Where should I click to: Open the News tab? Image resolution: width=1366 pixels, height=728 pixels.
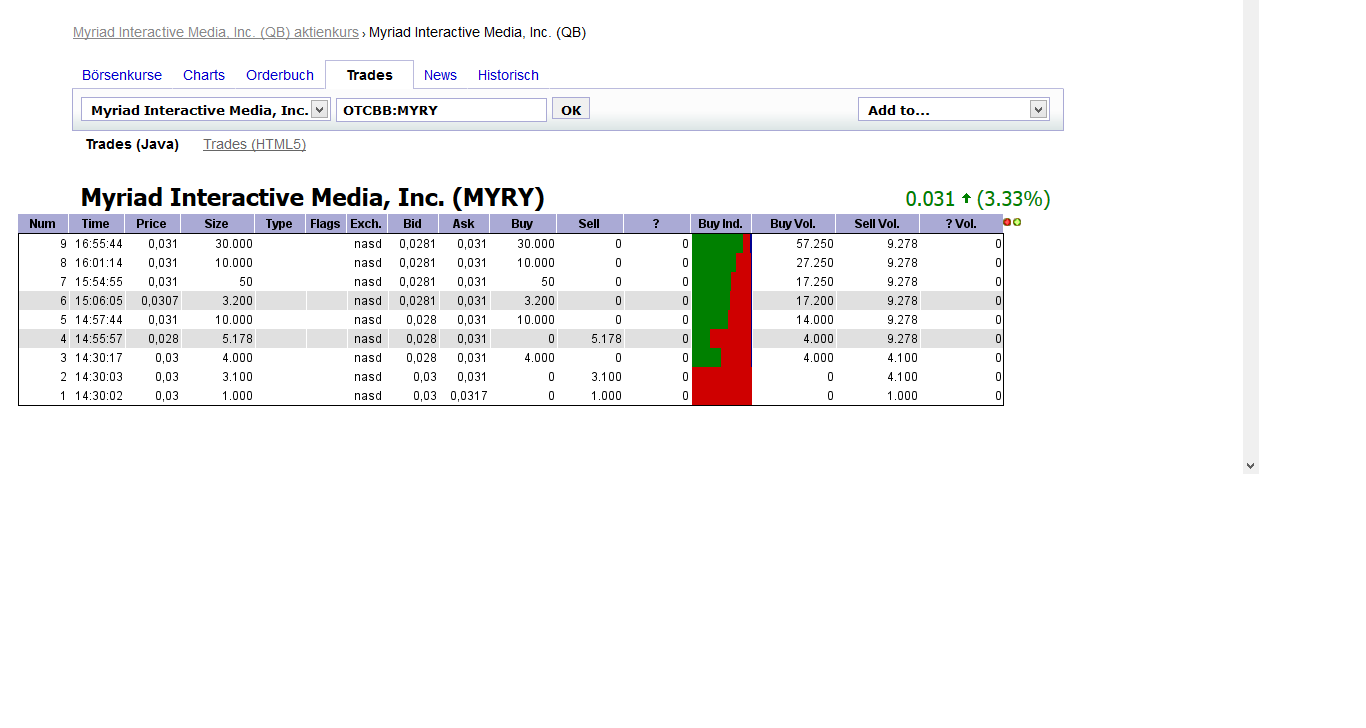[x=440, y=75]
